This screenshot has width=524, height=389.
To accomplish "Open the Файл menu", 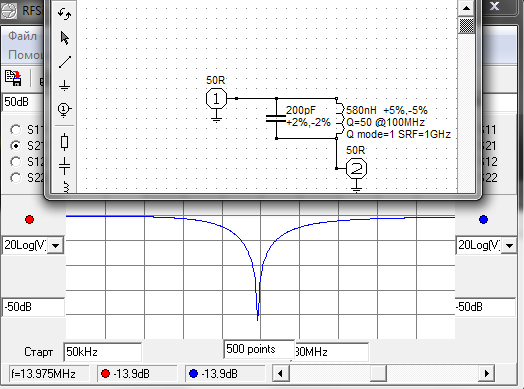I will pos(22,36).
